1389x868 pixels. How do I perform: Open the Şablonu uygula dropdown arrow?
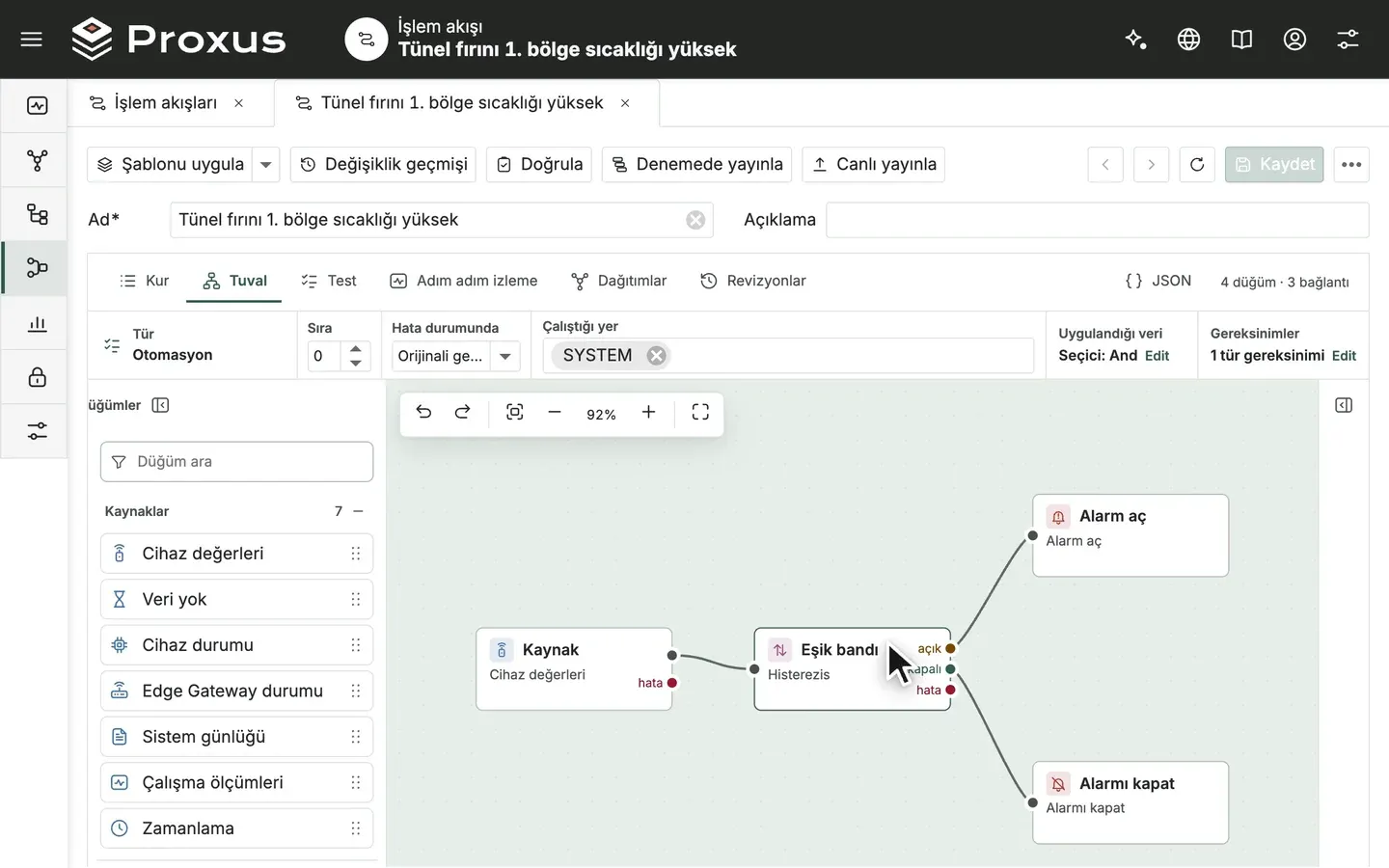click(x=266, y=165)
